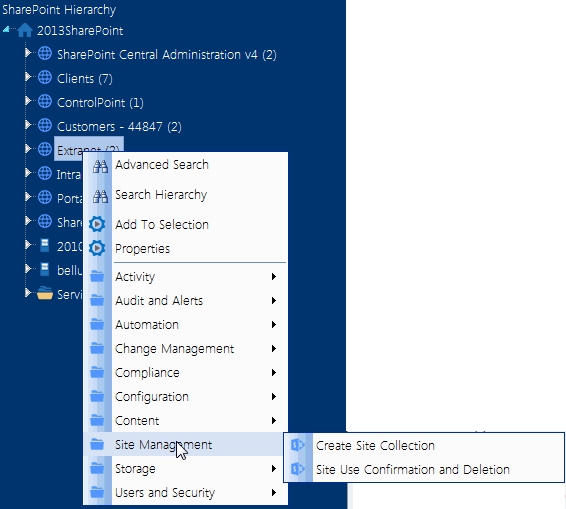566x509 pixels.
Task: Click the binoculars icon for Search Hierarchy
Action: click(x=100, y=196)
